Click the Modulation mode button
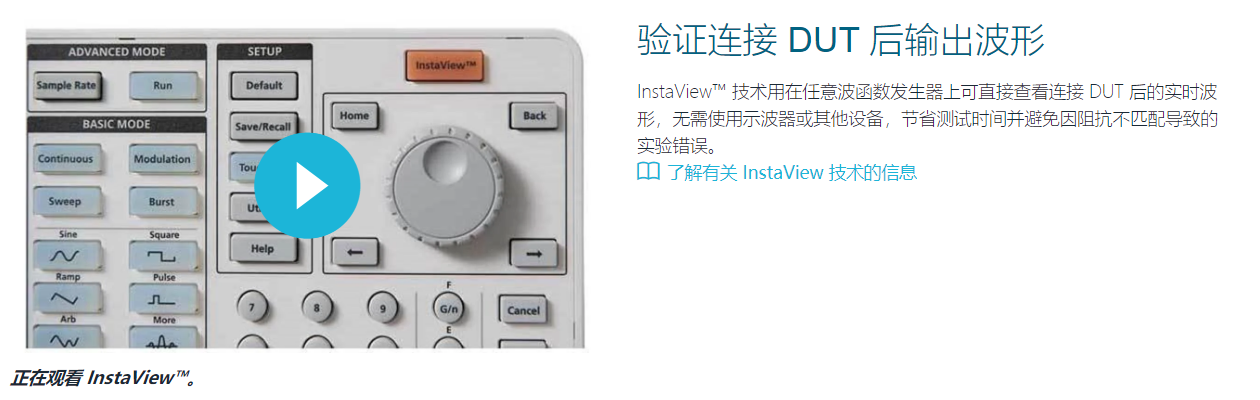Viewport: 1260px width, 400px height. [x=162, y=159]
